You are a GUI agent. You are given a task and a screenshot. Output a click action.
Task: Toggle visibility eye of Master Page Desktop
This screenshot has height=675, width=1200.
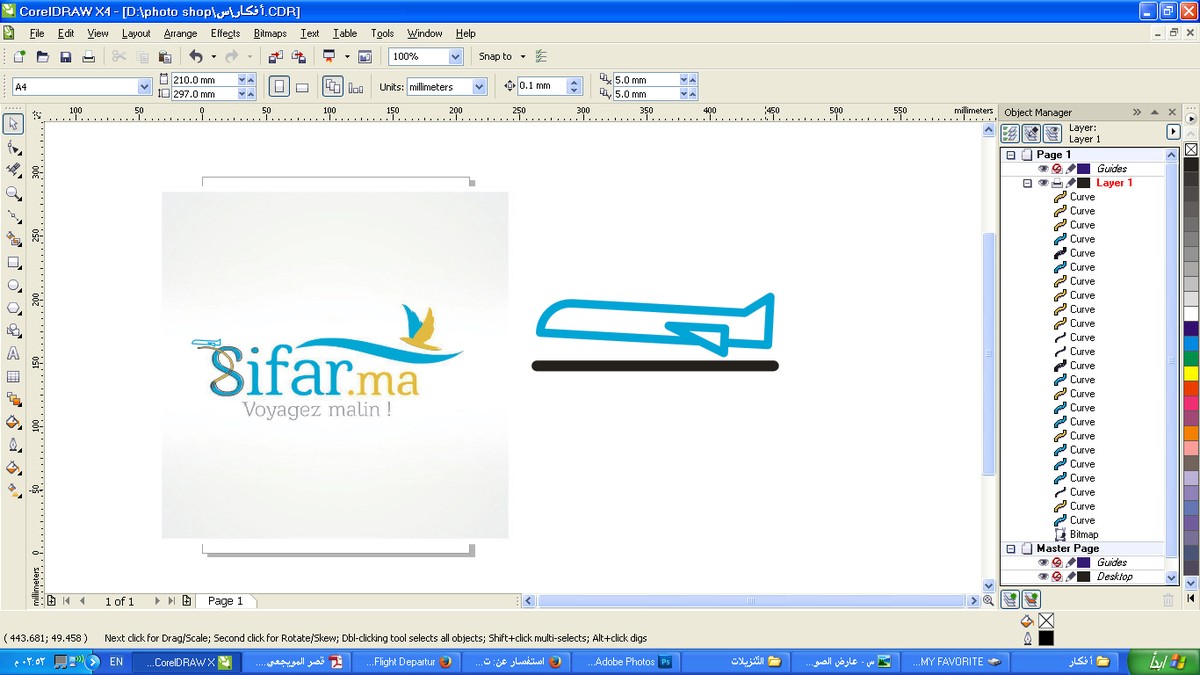tap(1043, 577)
